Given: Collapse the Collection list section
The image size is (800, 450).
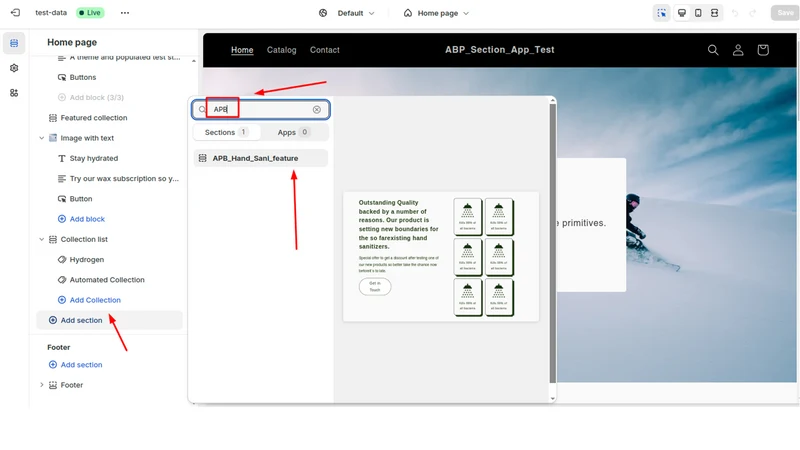Looking at the screenshot, I should (x=42, y=239).
